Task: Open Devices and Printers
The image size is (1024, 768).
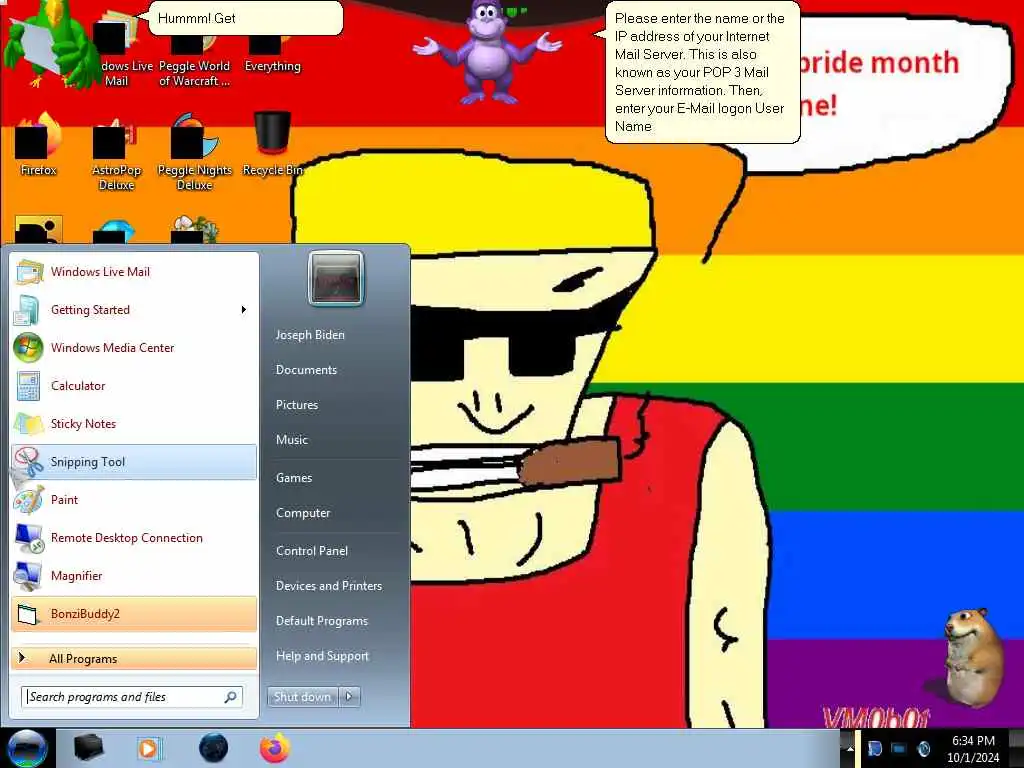Action: click(328, 586)
